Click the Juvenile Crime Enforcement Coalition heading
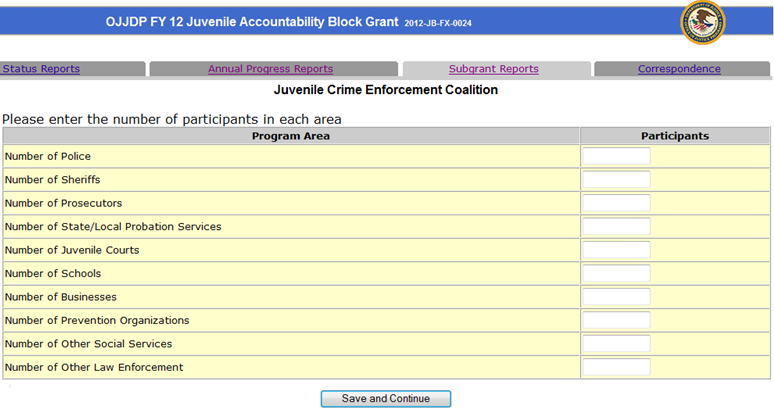 pos(386,90)
